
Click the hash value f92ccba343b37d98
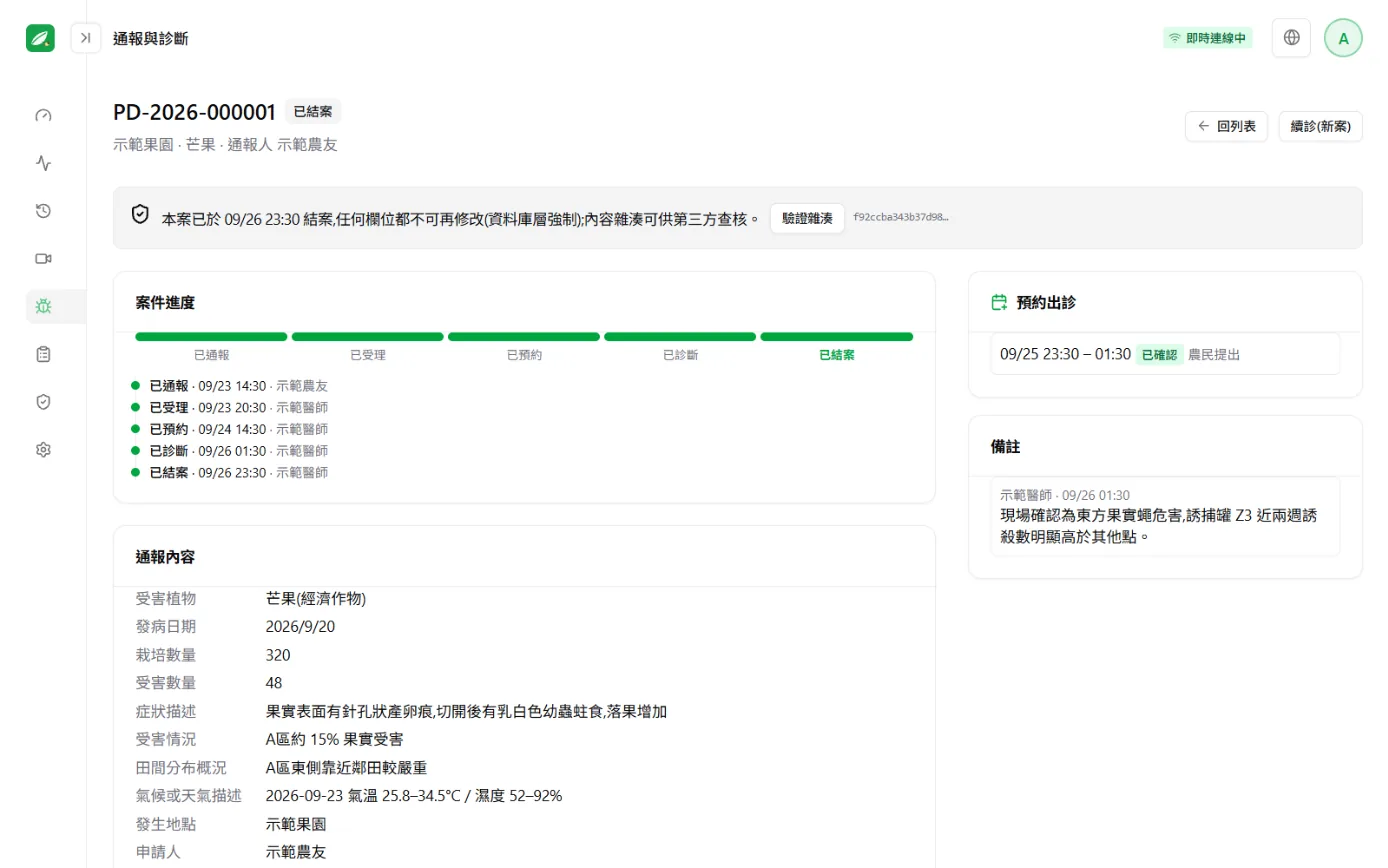901,217
